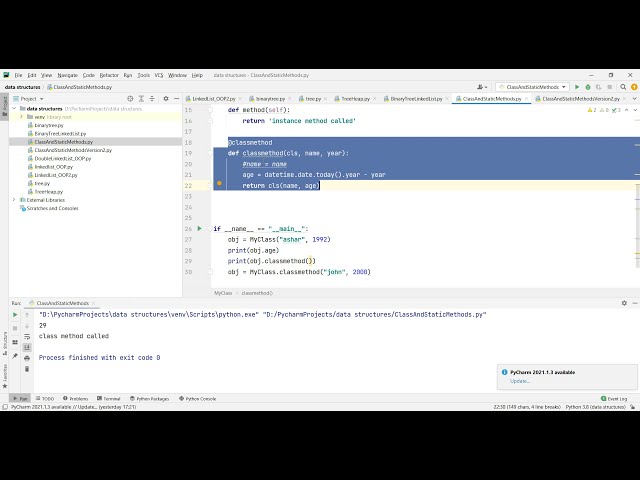Screen dimensions: 640x480
Task: Expand External Libraries node
Action: 14,200
